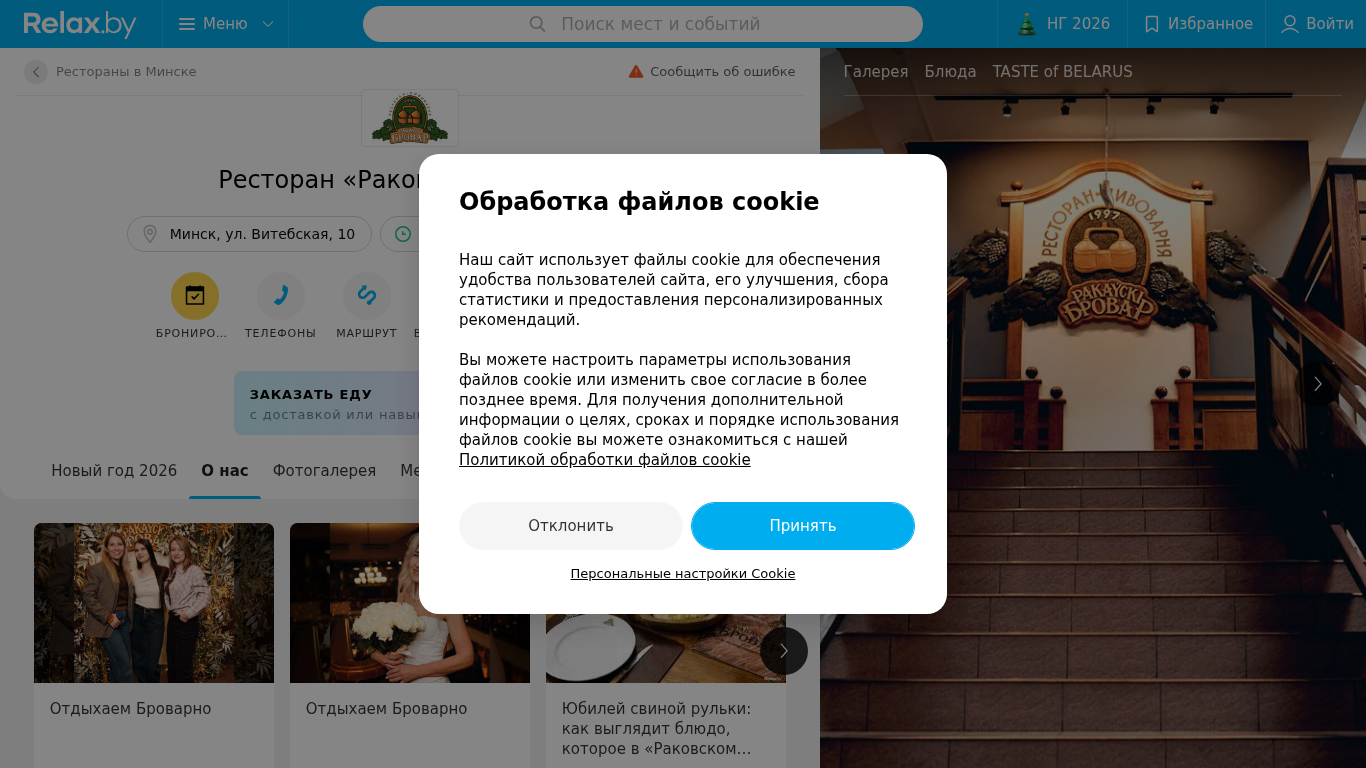The height and width of the screenshot is (768, 1366).
Task: Open Избранное bookmark icon
Action: coord(1152,24)
